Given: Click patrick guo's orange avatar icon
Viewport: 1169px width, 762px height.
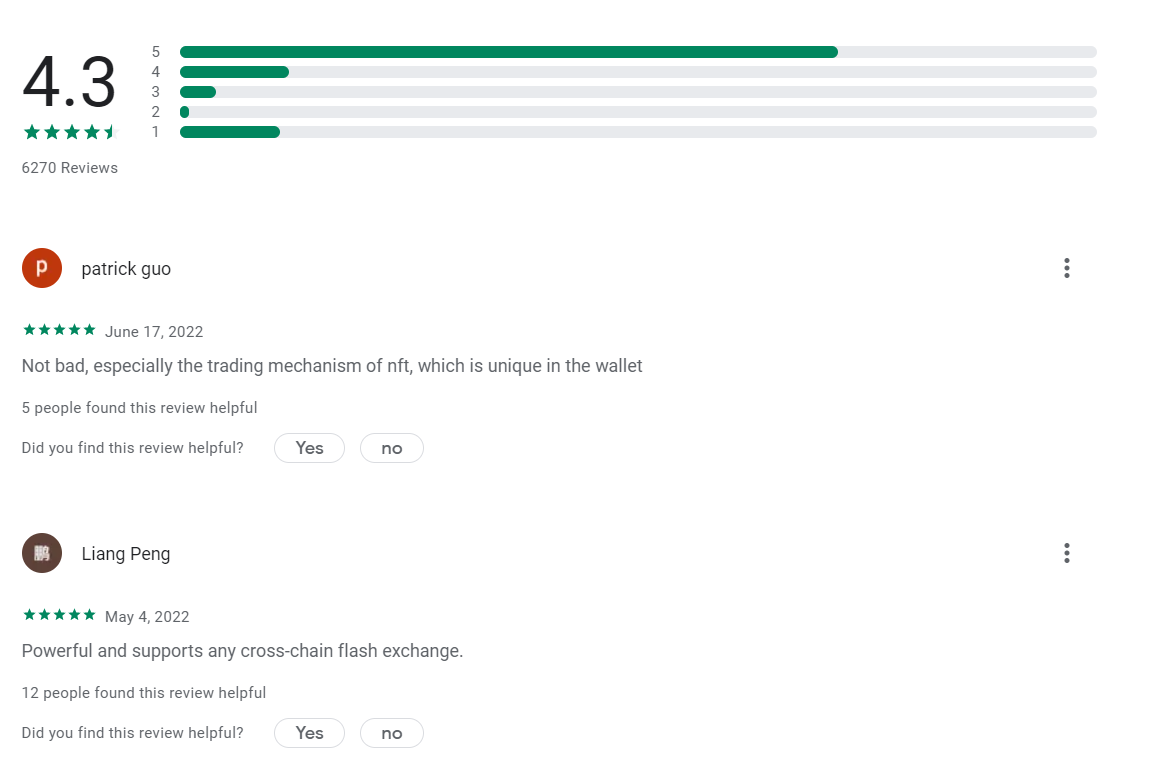Looking at the screenshot, I should 42,268.
